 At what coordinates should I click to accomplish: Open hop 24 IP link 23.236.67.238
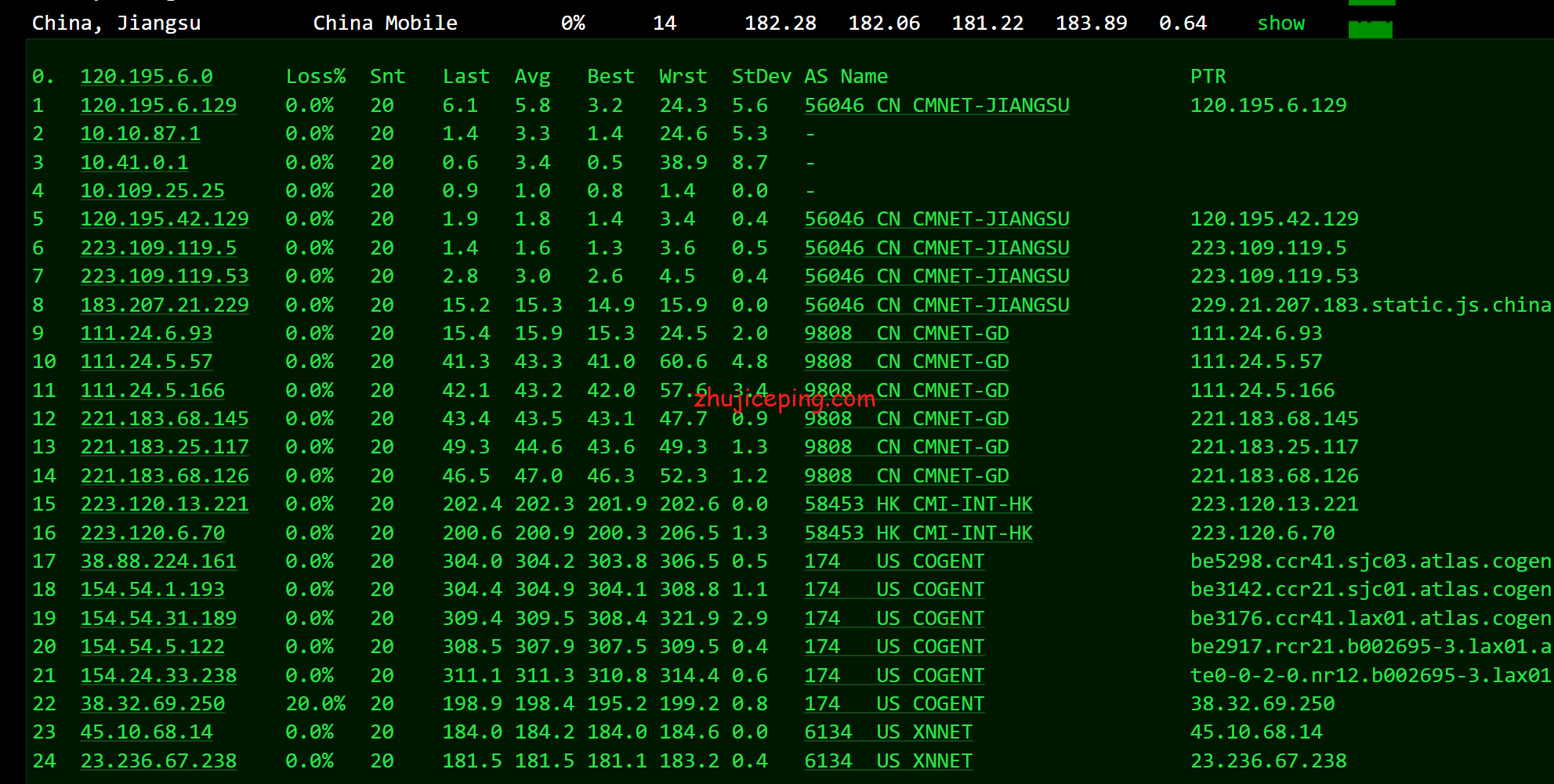[158, 761]
